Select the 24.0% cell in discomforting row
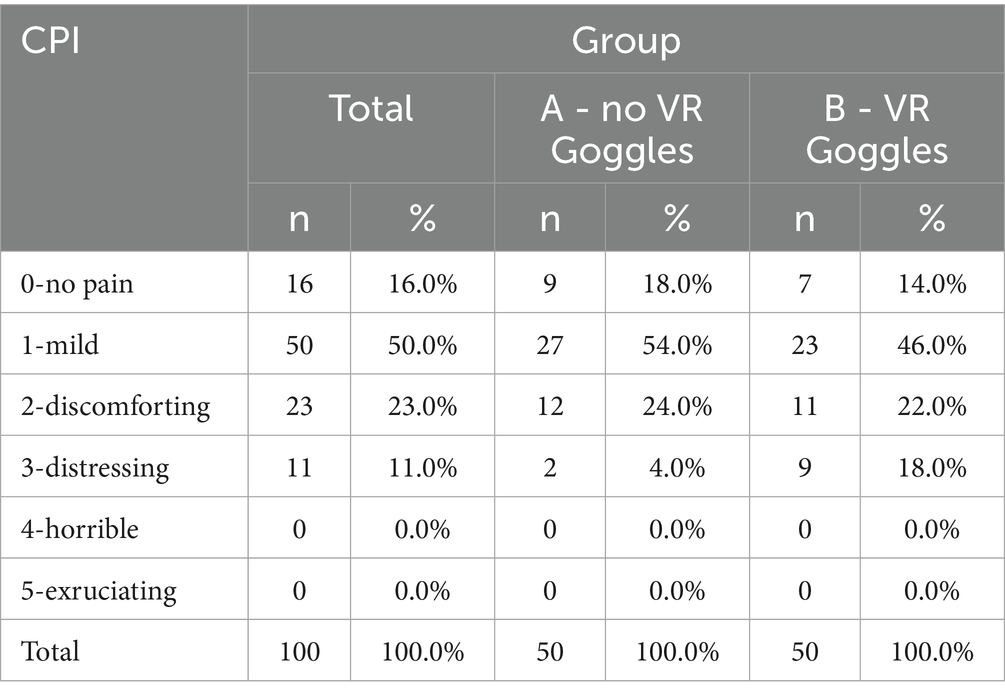Image resolution: width=1005 pixels, height=699 pixels. [x=677, y=406]
